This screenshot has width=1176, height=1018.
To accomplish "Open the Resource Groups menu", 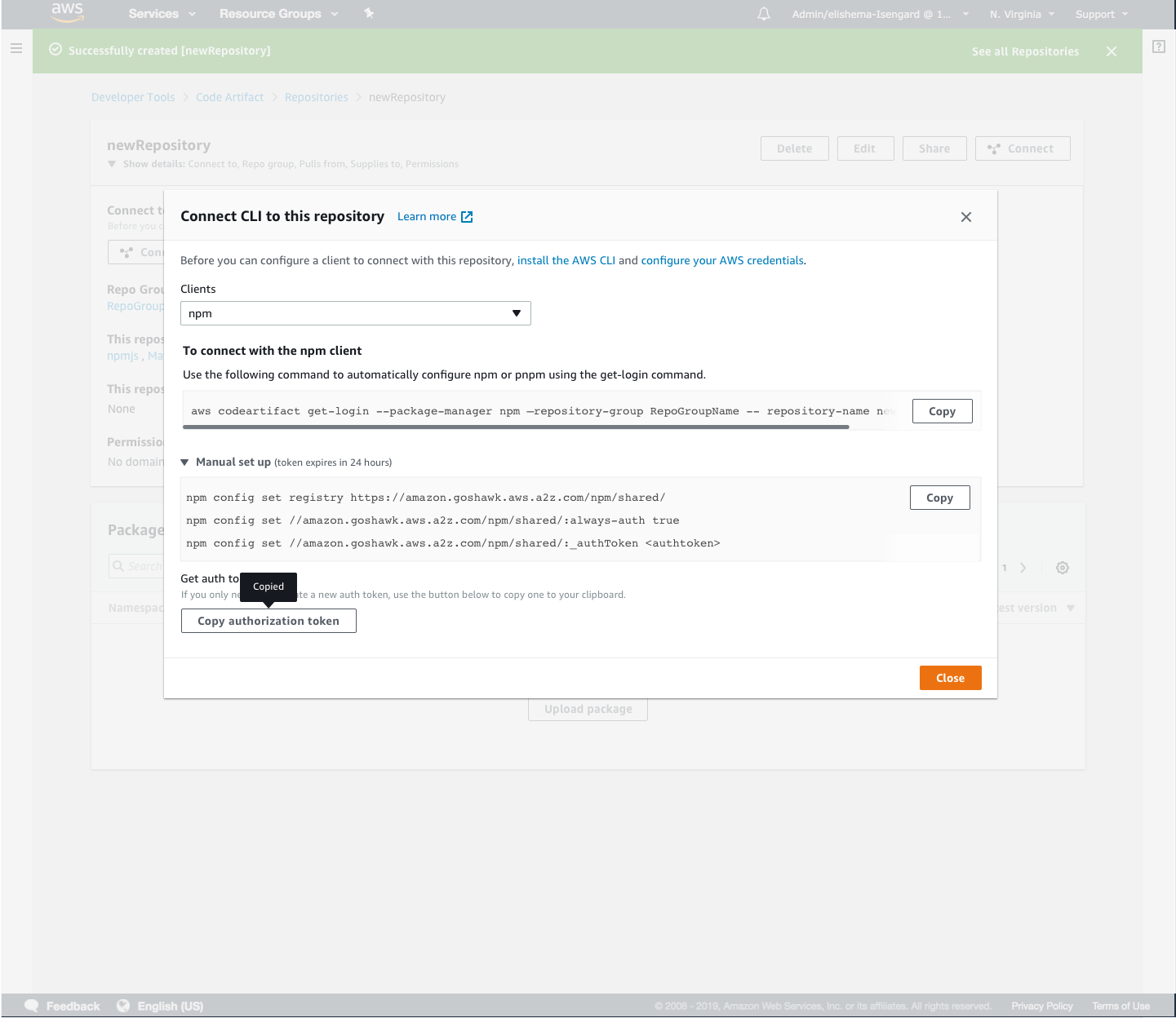I will 278,14.
